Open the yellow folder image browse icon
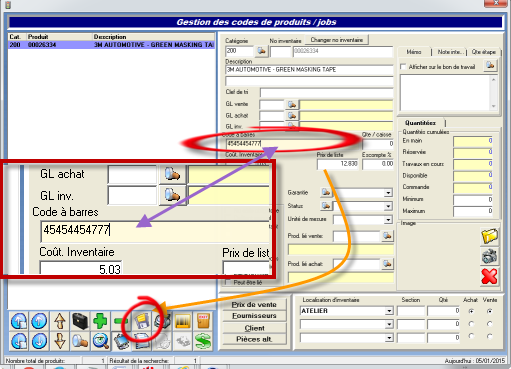The image size is (511, 369). coord(489,236)
